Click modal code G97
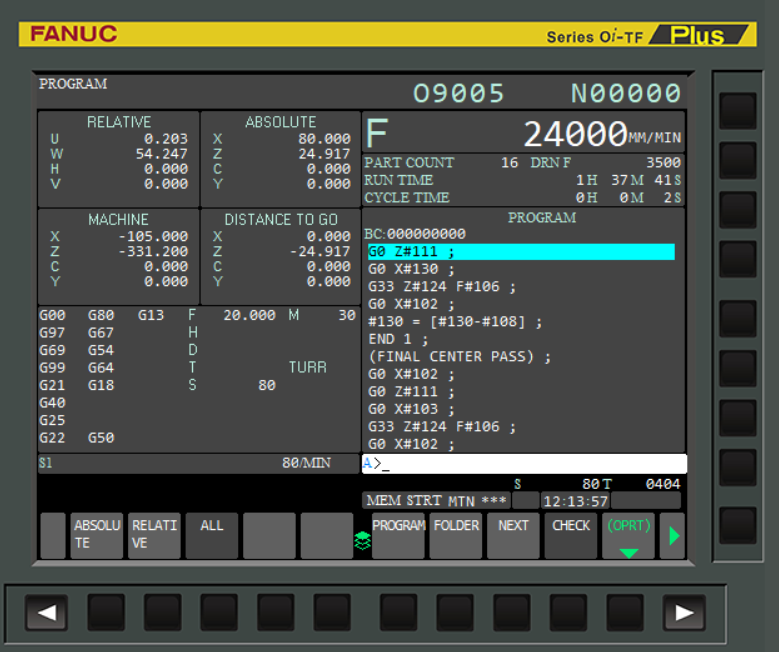 click(x=52, y=333)
